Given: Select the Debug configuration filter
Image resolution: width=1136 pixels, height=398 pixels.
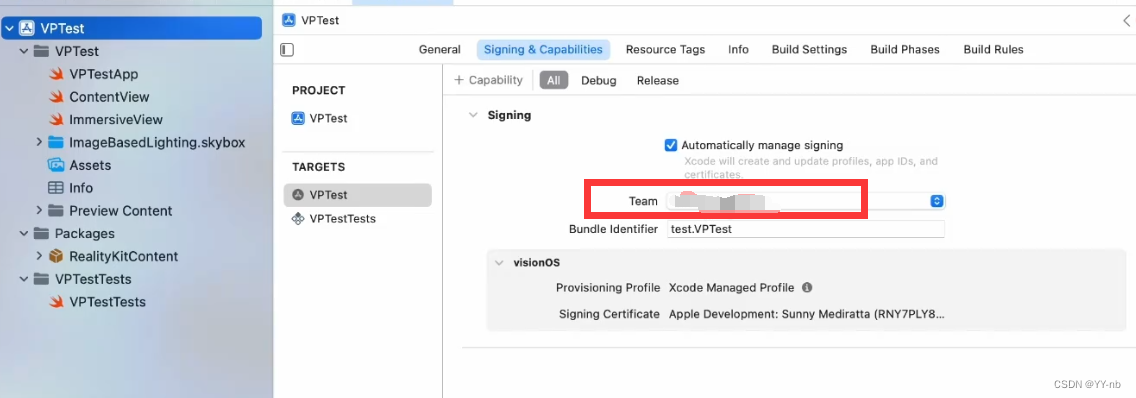Looking at the screenshot, I should 598,80.
